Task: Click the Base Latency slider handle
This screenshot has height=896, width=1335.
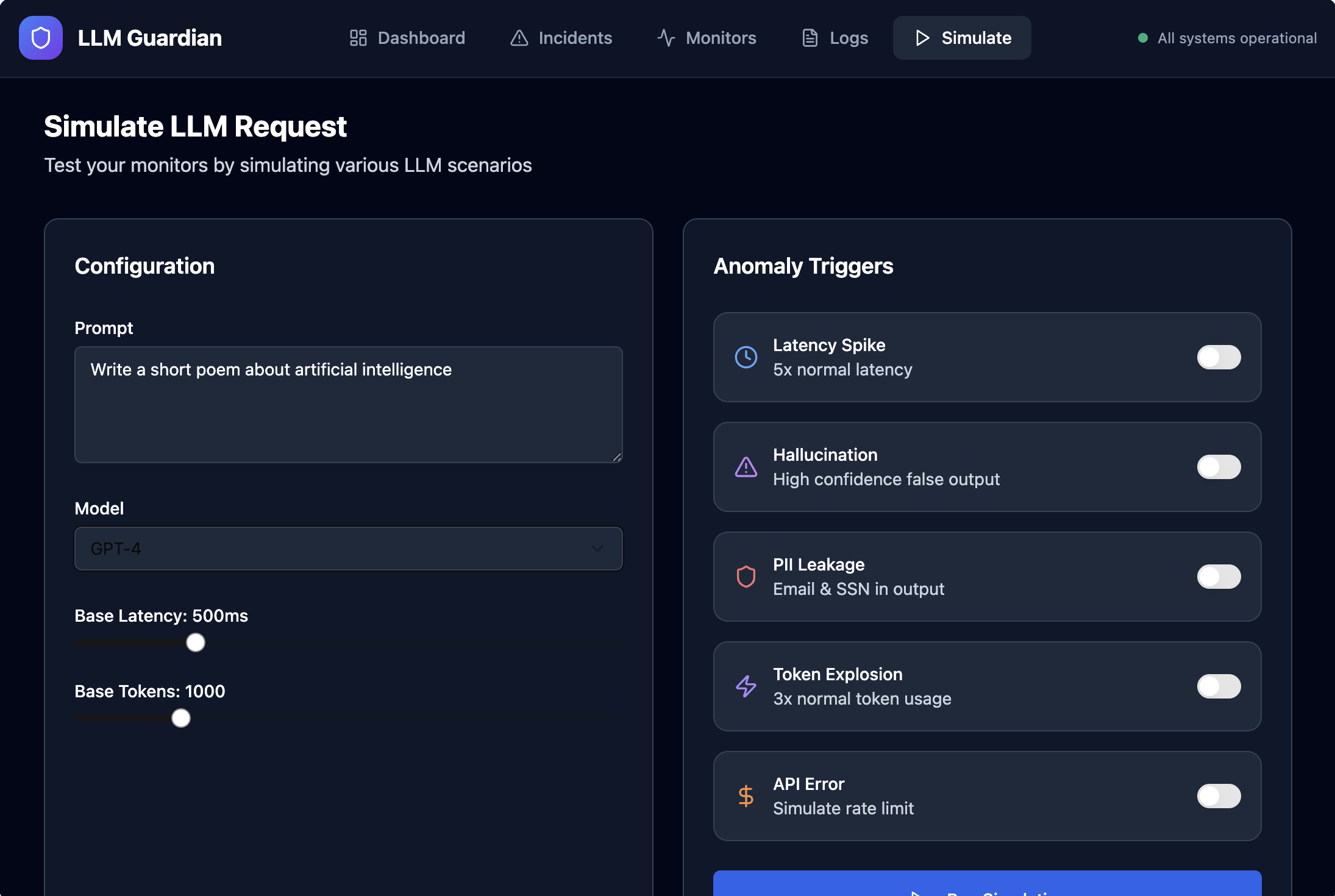Action: coord(196,642)
